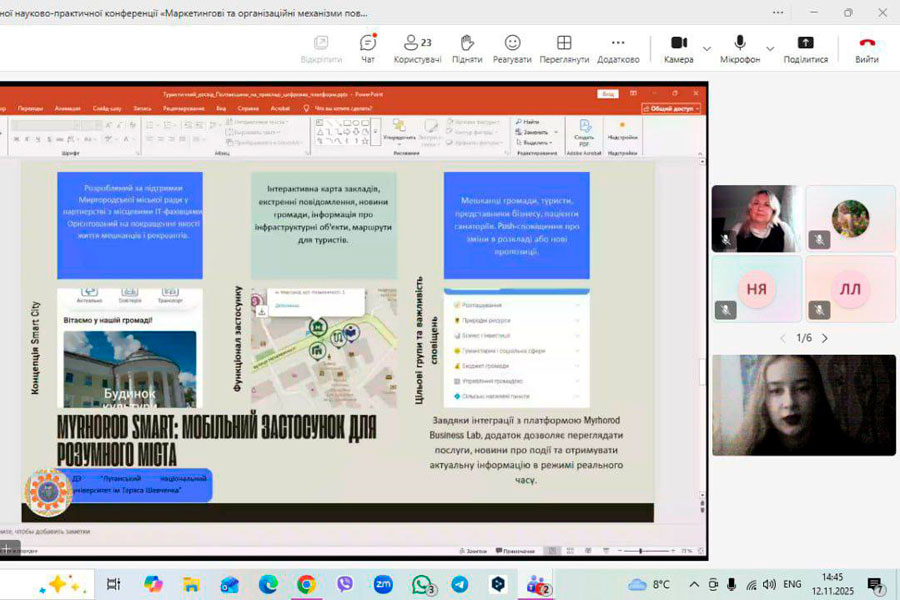This screenshot has width=900, height=600.
Task: Click the Поділитися share screen icon
Action: coord(805,48)
